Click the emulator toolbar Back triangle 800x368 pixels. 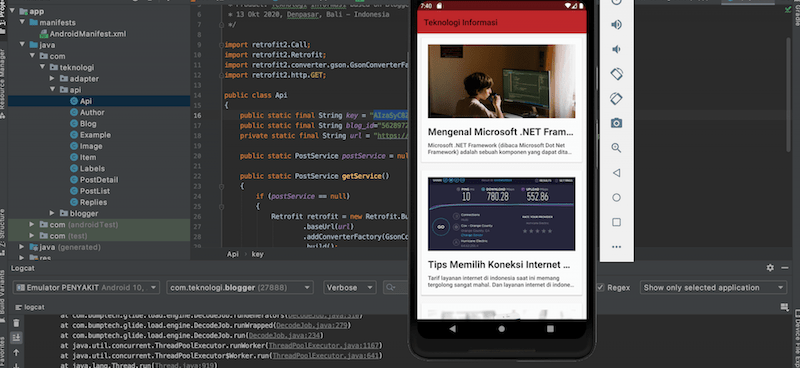616,173
